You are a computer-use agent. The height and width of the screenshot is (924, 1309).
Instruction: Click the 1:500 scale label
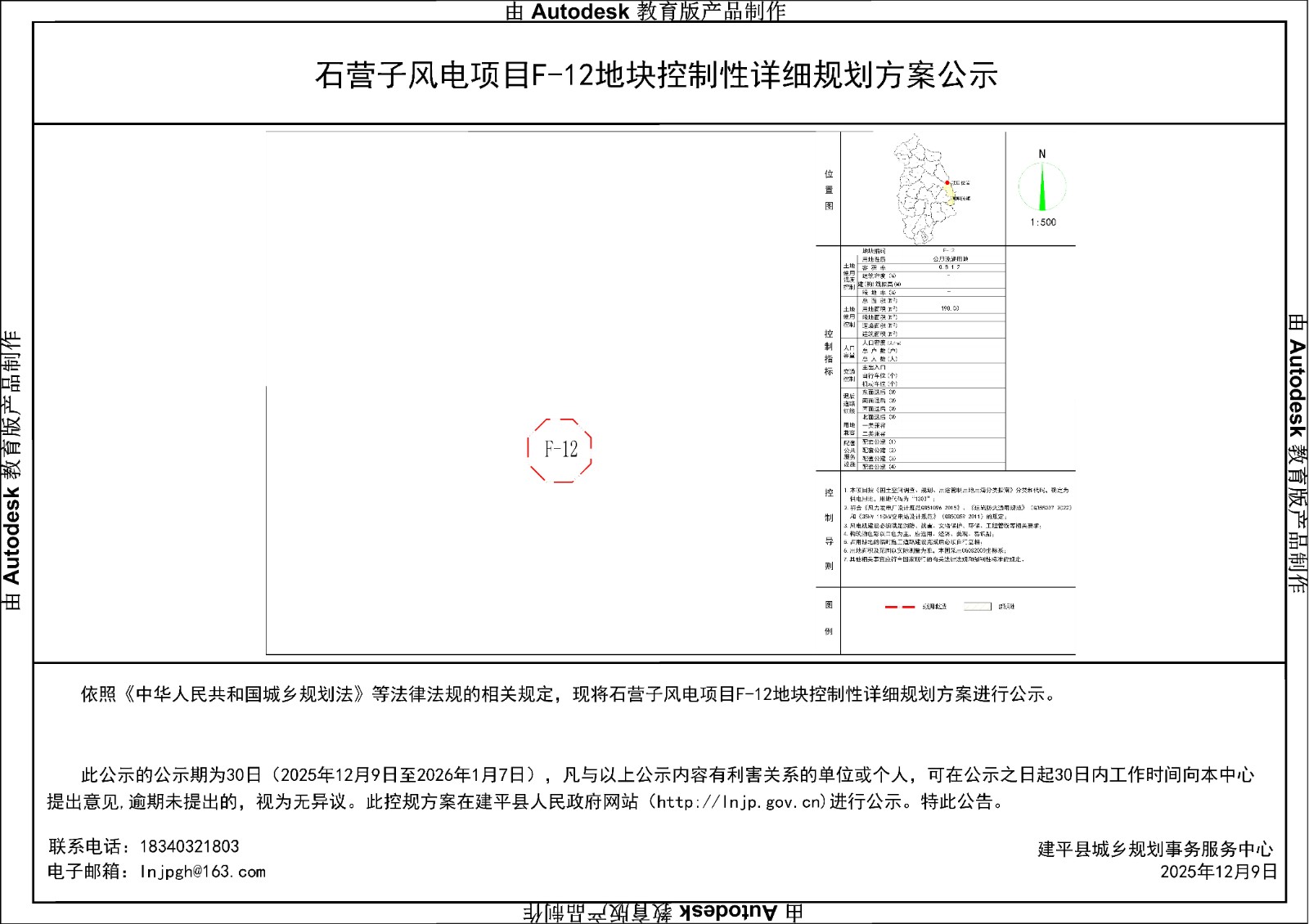[x=1043, y=222]
